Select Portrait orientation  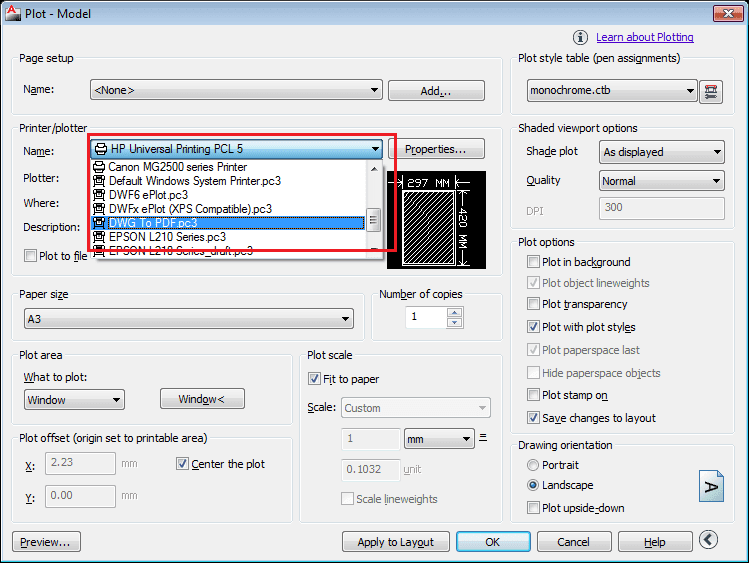pyautogui.click(x=533, y=465)
